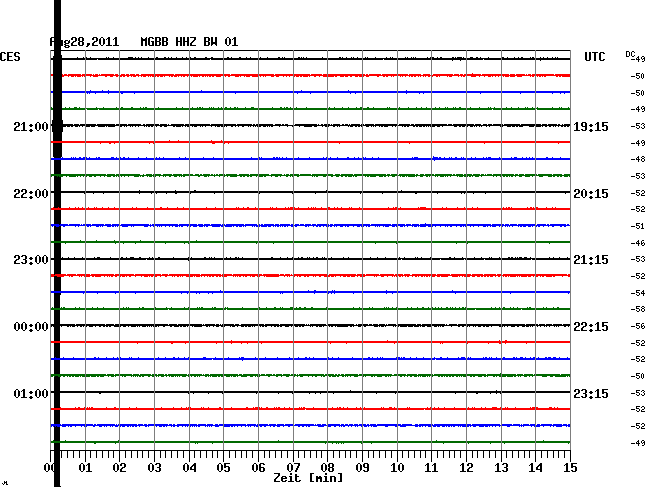Click the 21:15 UTC time label
Viewport: 650px width, 494px height.
591,259
